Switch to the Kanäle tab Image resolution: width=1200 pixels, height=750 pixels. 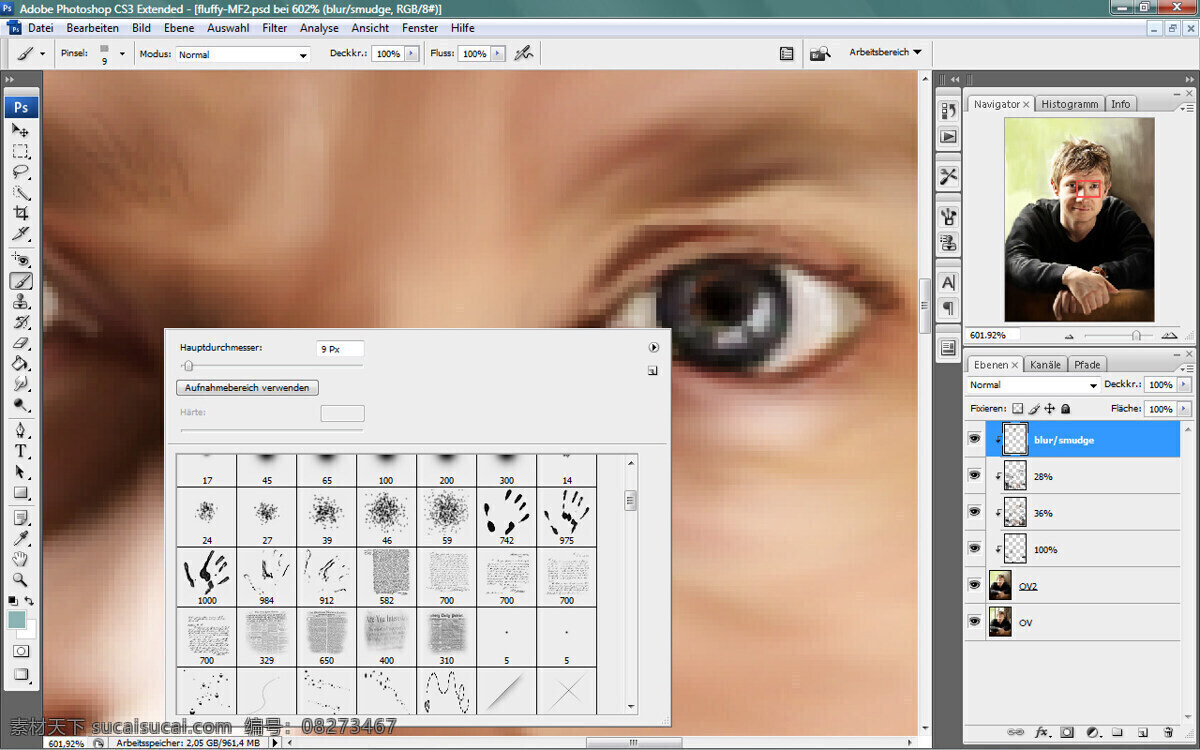click(x=1045, y=364)
